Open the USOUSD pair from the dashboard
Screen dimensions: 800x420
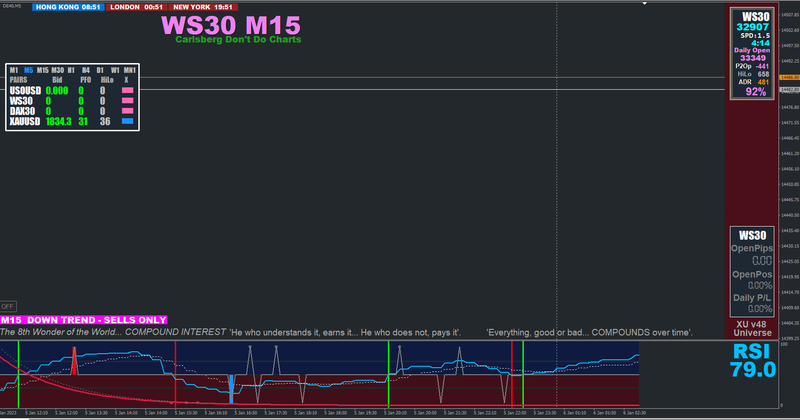click(25, 91)
